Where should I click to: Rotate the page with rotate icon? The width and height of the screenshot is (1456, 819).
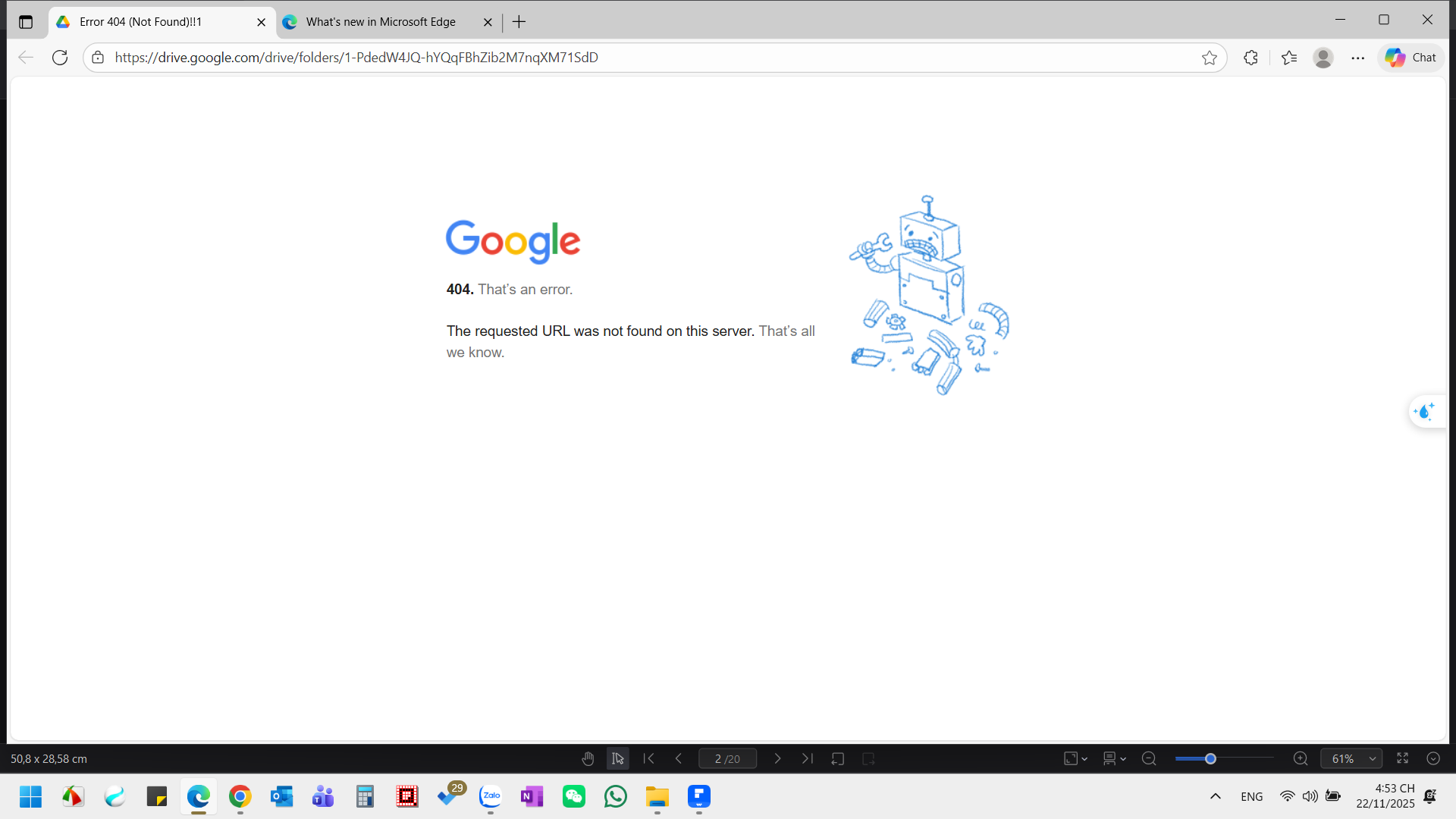[x=838, y=758]
